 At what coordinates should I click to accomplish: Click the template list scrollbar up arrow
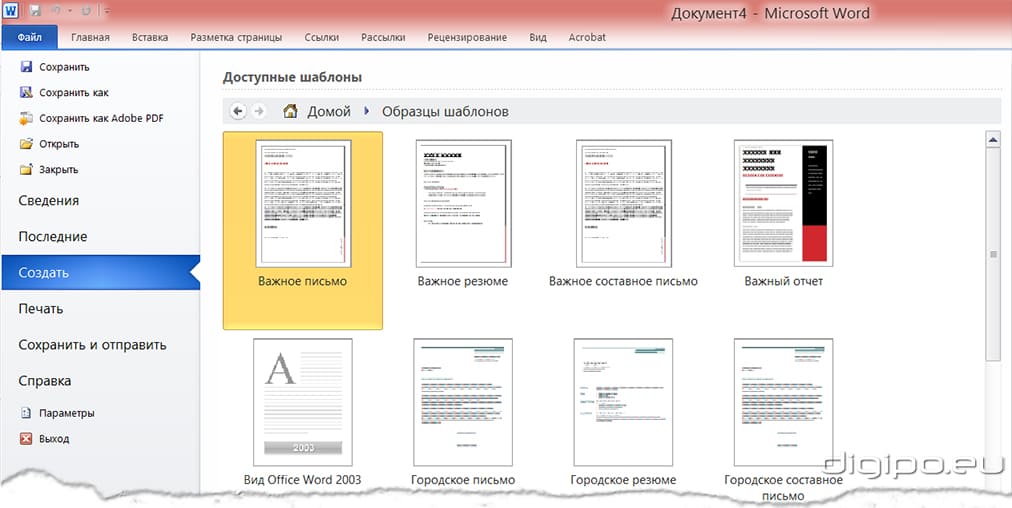pyautogui.click(x=994, y=140)
